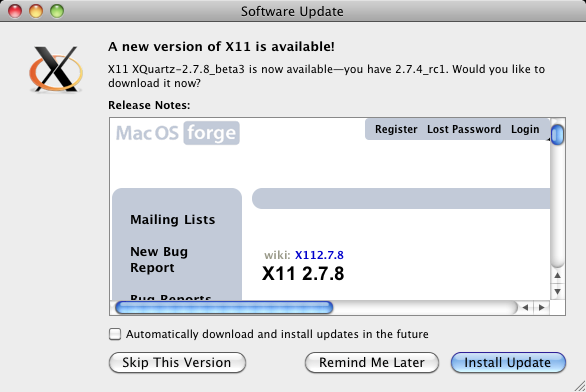Click the X11 XQuartz application logo
The image size is (586, 392).
56,69
